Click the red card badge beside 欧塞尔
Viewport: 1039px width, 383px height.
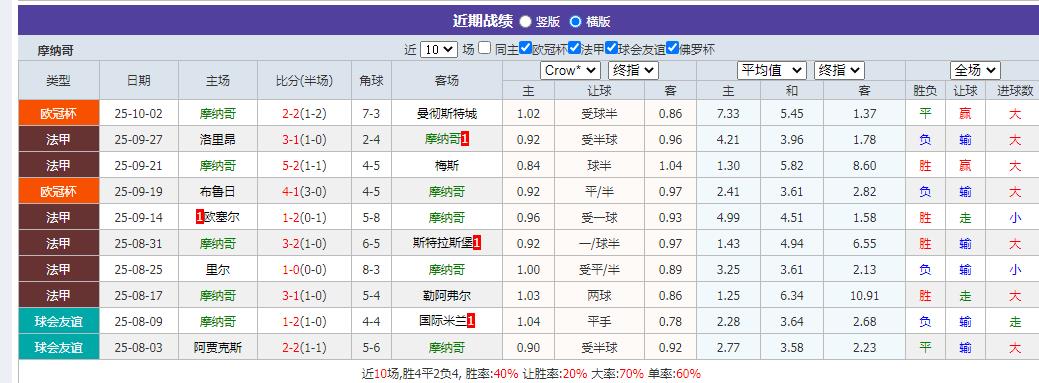tap(199, 217)
